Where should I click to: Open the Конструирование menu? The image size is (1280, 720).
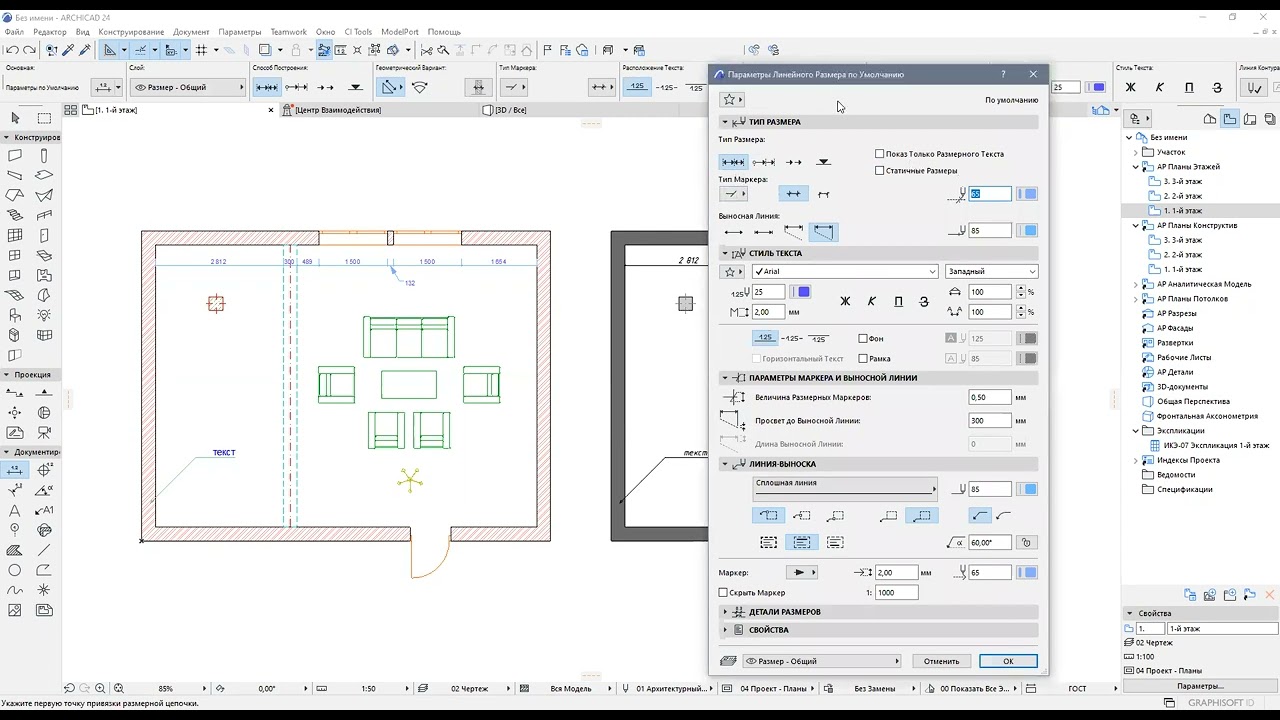coord(131,32)
